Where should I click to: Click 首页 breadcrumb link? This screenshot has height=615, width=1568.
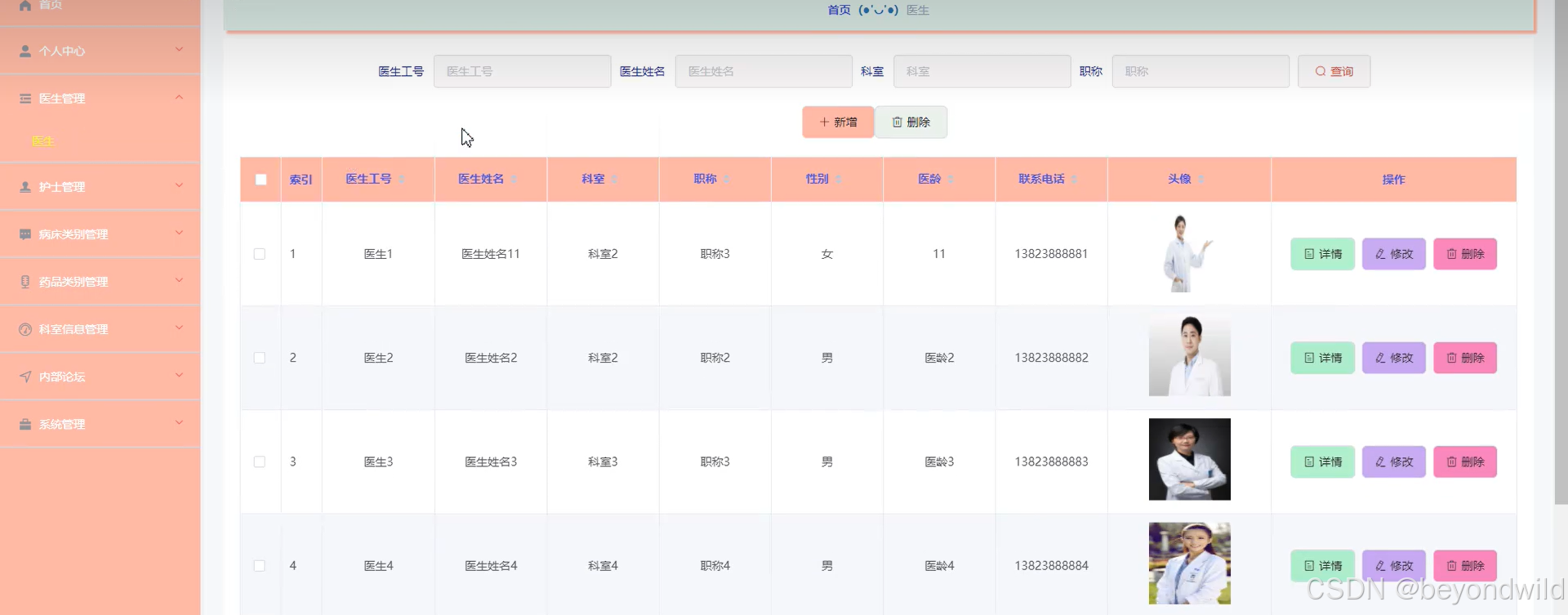coord(839,10)
